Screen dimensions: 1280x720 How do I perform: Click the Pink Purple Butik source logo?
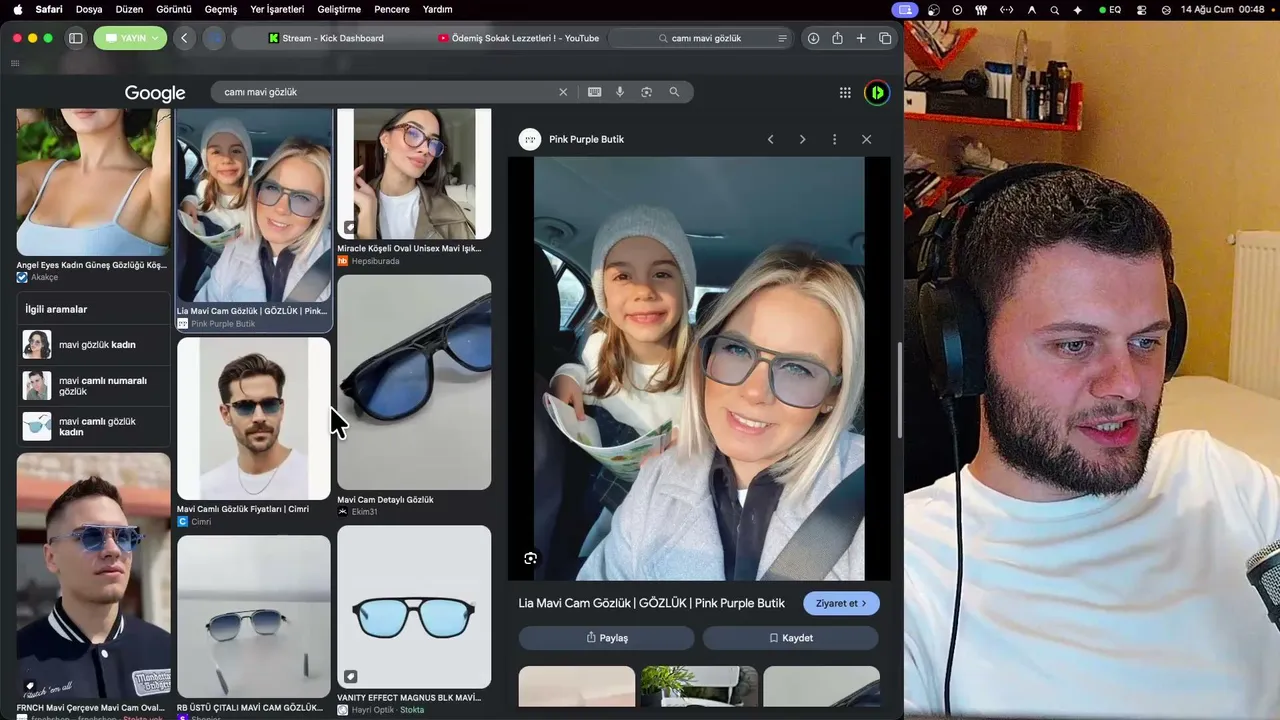coord(530,139)
